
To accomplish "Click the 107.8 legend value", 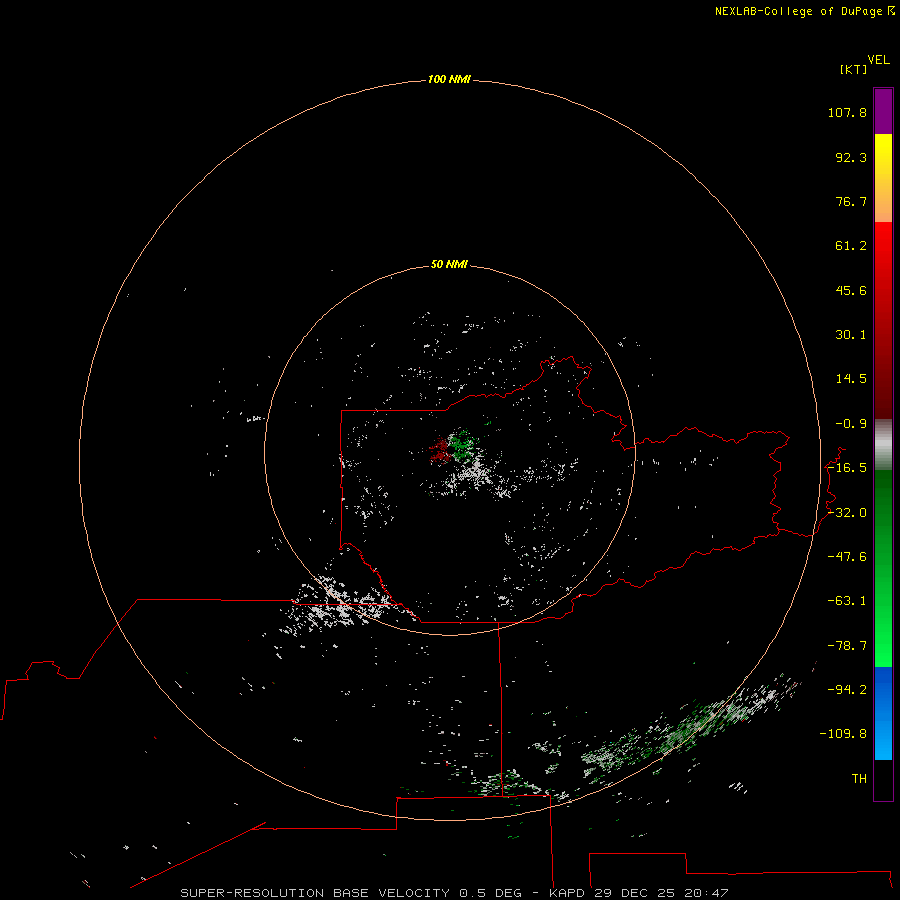I will pyautogui.click(x=847, y=112).
